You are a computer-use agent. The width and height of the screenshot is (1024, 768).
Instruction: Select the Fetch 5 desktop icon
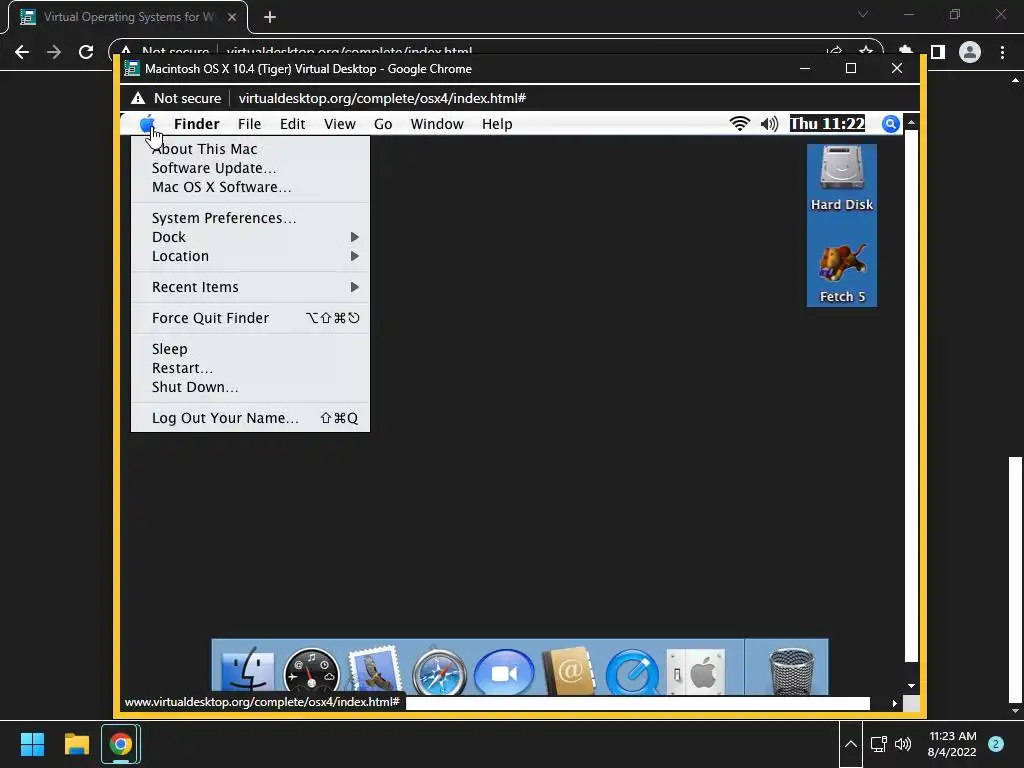pyautogui.click(x=842, y=273)
